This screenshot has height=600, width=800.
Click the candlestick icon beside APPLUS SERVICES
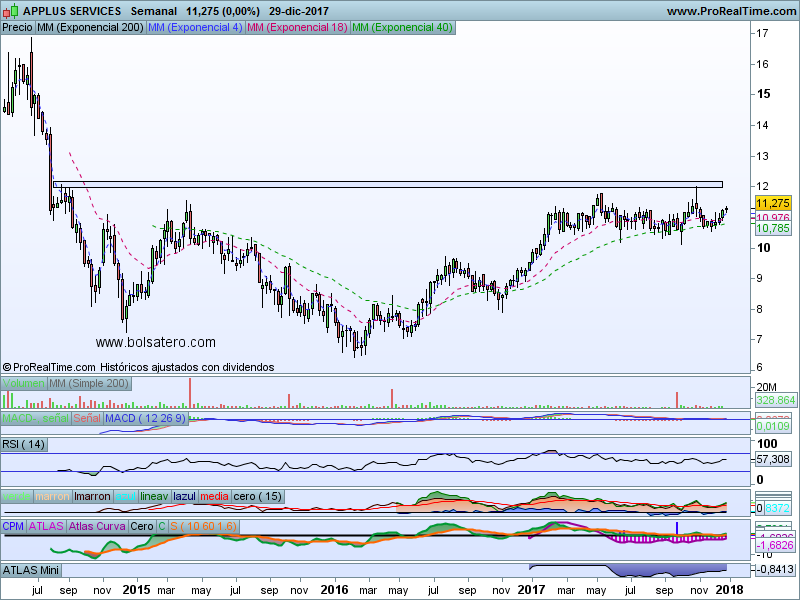11,11
